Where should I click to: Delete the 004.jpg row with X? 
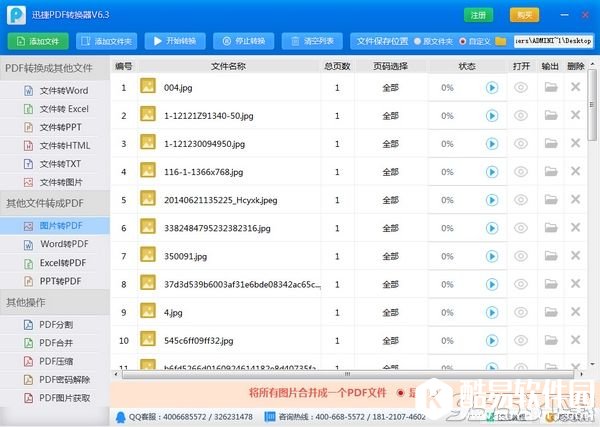point(576,87)
